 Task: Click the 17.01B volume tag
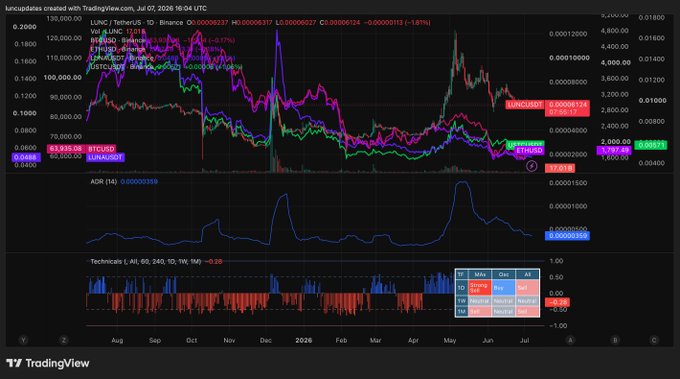click(x=560, y=168)
